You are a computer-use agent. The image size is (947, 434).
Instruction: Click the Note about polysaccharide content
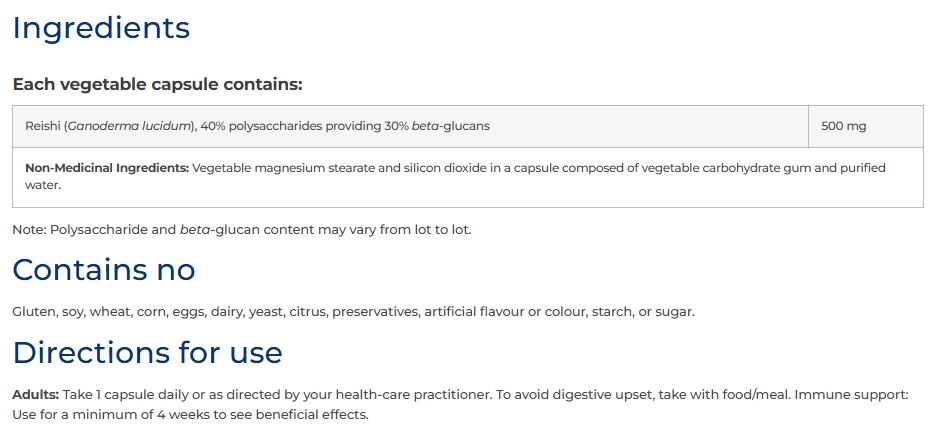(x=242, y=230)
